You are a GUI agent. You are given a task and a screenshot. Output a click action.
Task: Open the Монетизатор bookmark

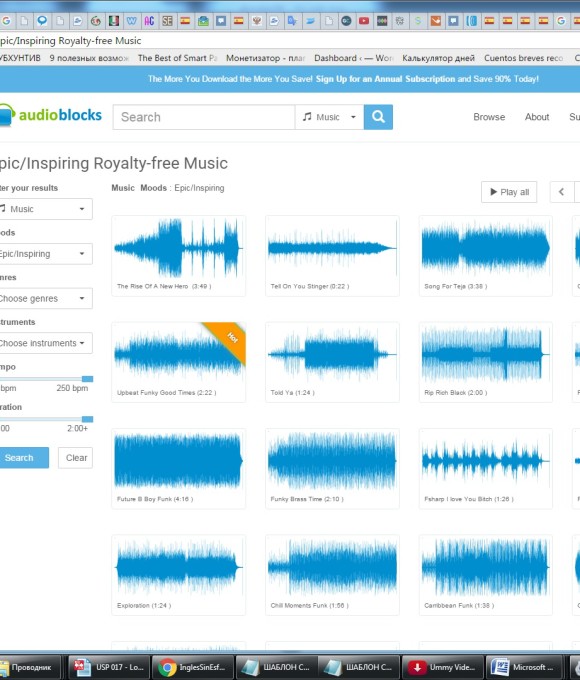click(x=265, y=58)
